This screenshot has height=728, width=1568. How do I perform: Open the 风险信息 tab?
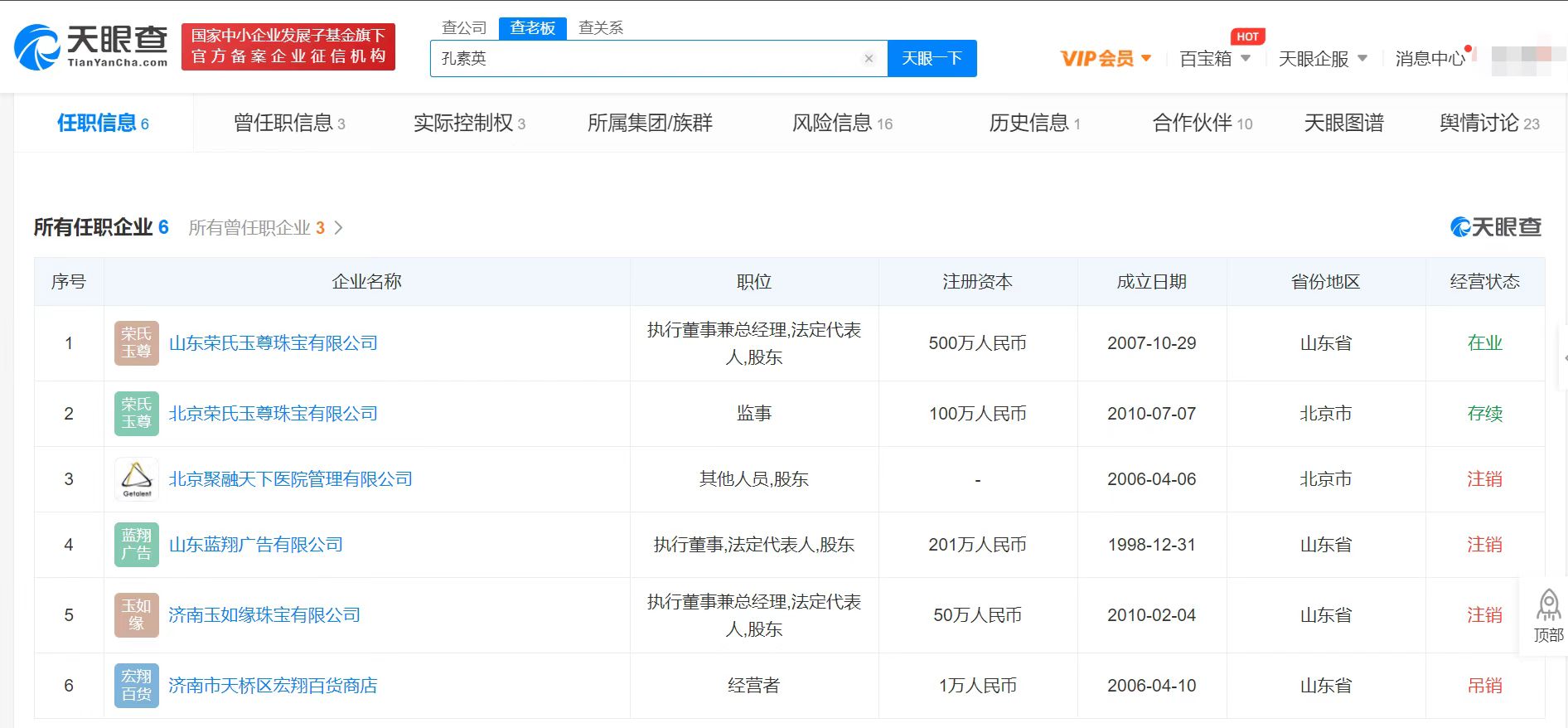(841, 124)
